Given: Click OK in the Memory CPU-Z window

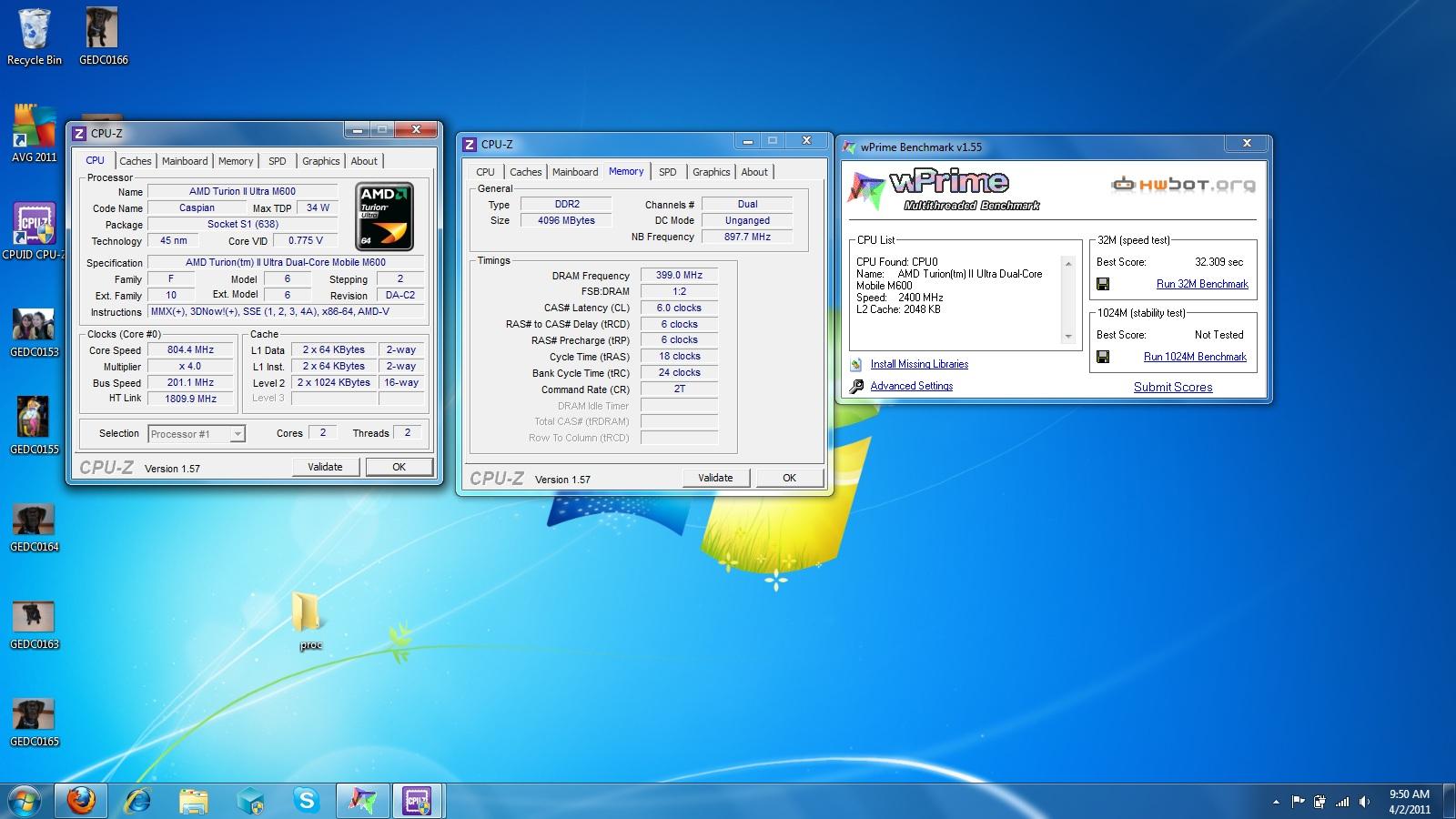Looking at the screenshot, I should 789,478.
